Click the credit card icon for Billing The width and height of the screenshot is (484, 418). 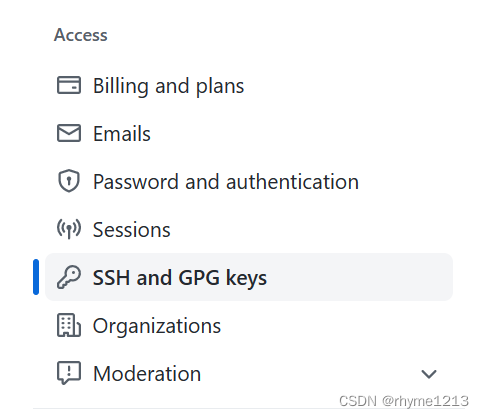point(69,85)
